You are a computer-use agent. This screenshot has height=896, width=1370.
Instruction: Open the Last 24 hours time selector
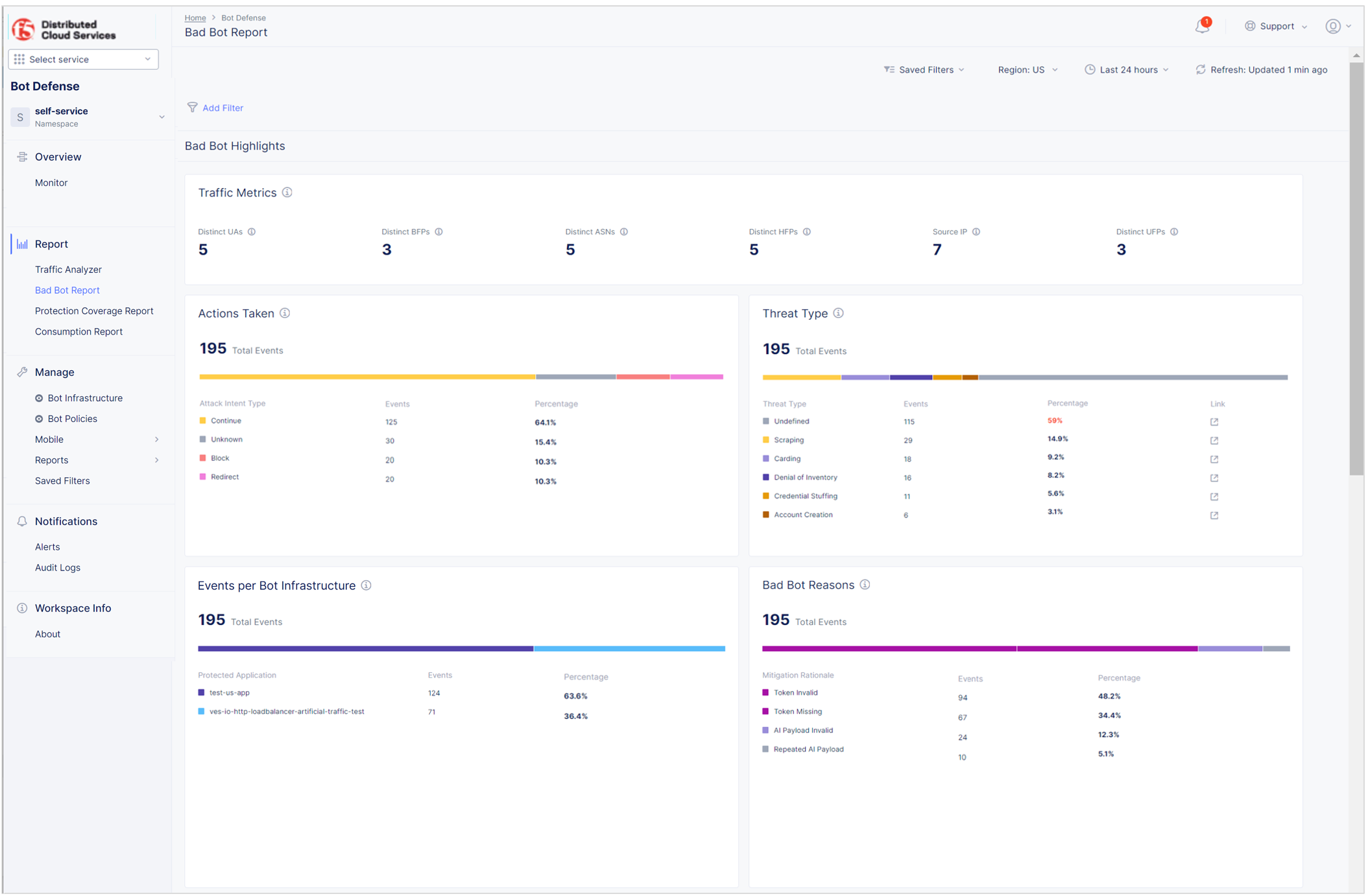(x=1127, y=69)
